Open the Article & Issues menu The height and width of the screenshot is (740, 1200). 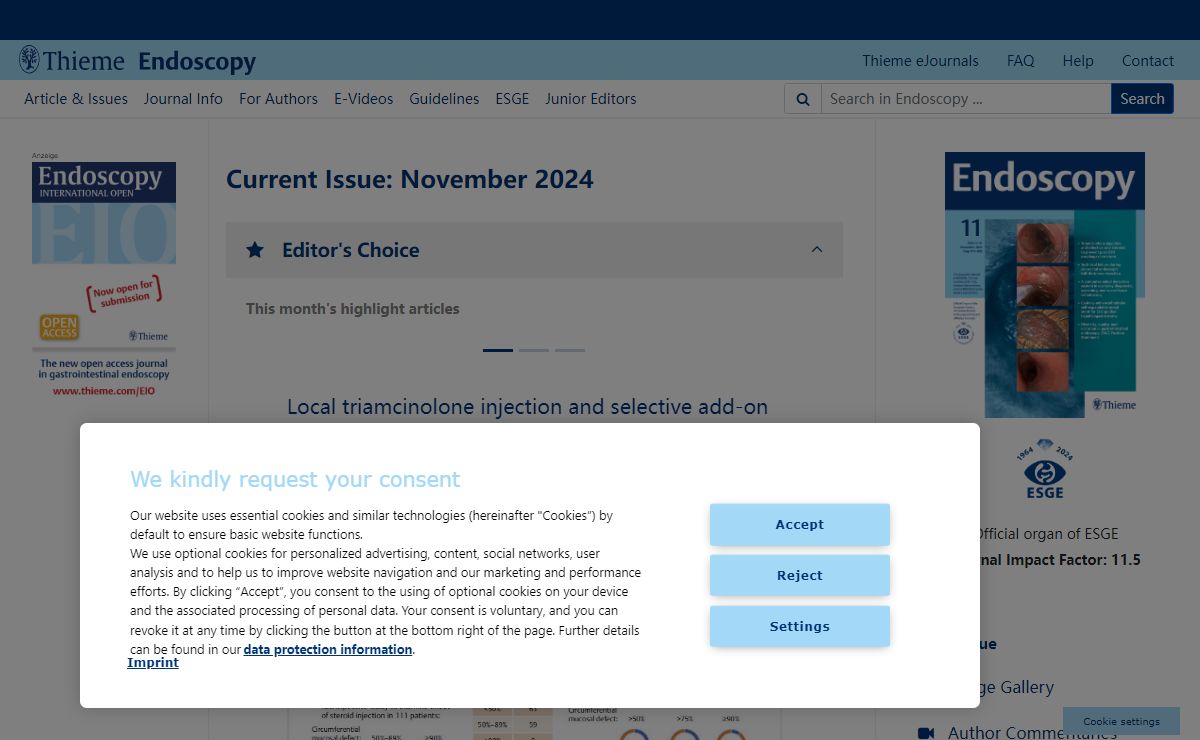(x=76, y=99)
